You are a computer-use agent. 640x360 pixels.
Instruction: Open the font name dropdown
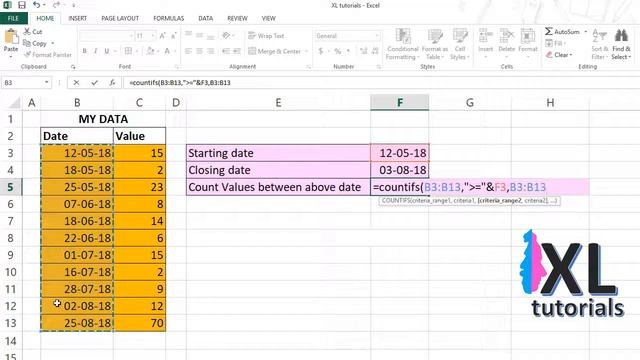pyautogui.click(x=131, y=36)
